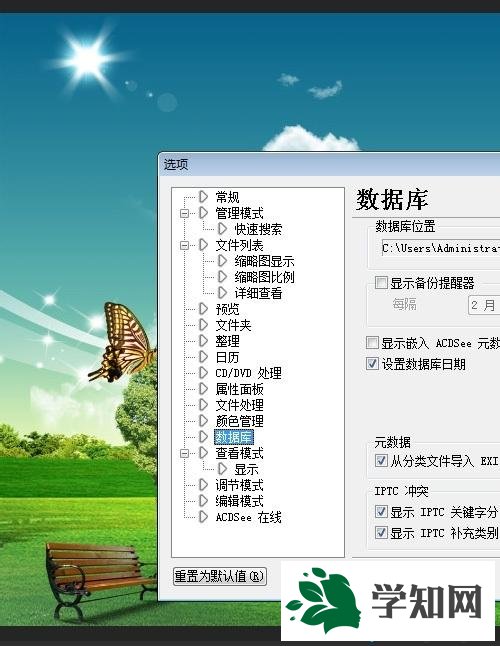Viewport: 500px width, 646px height.
Task: Open the 管理模式 options page
Action: click(x=239, y=213)
